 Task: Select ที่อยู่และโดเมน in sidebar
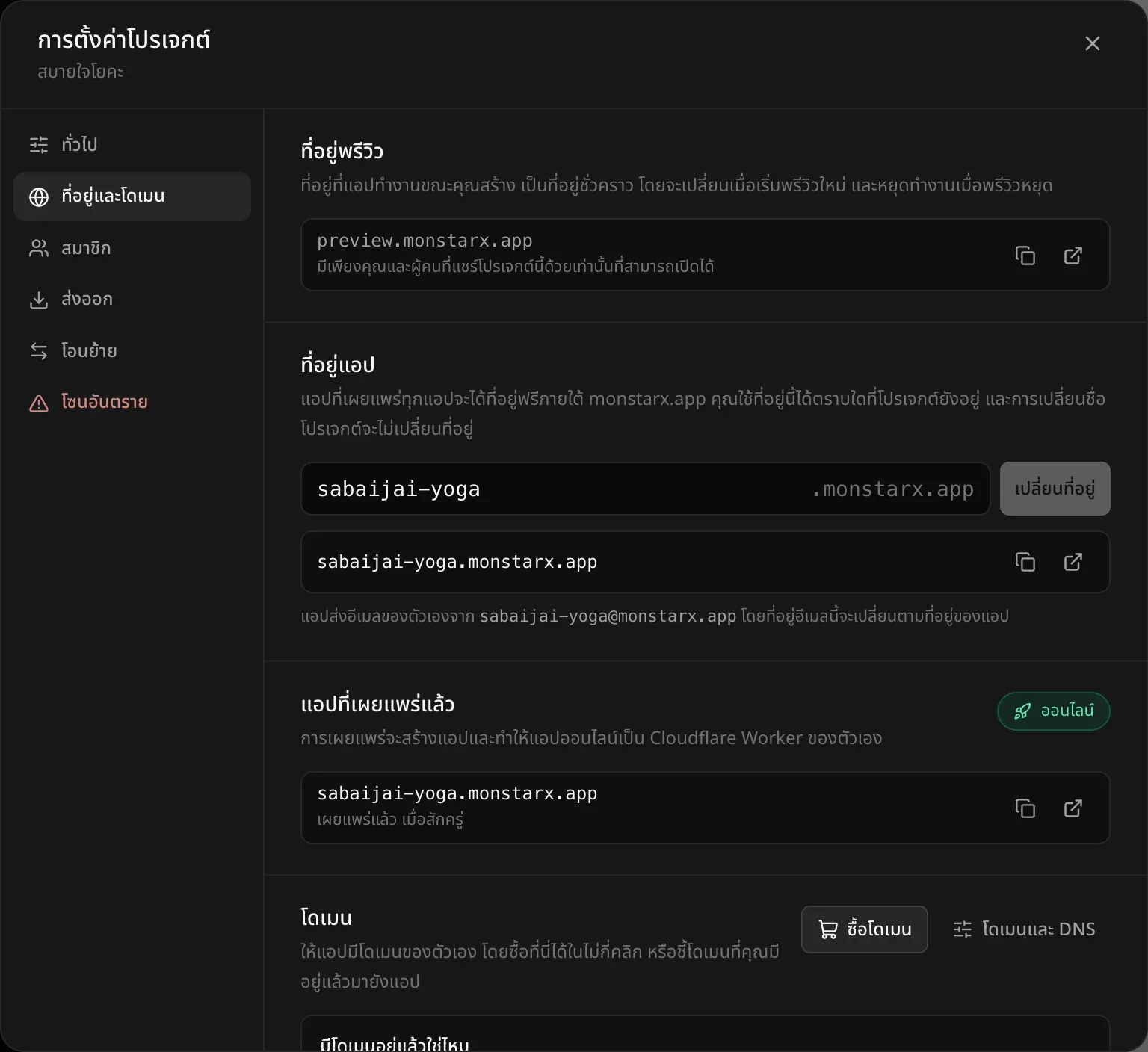pyautogui.click(x=132, y=197)
